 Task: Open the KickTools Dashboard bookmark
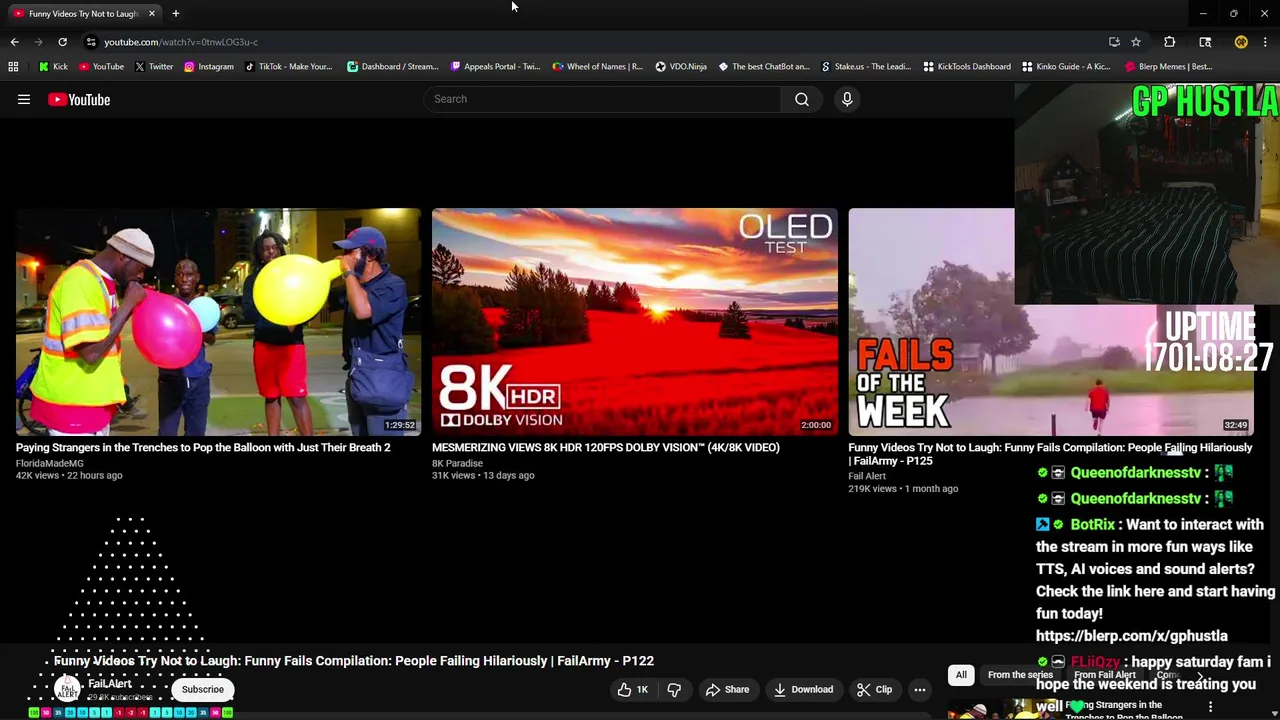coord(966,66)
